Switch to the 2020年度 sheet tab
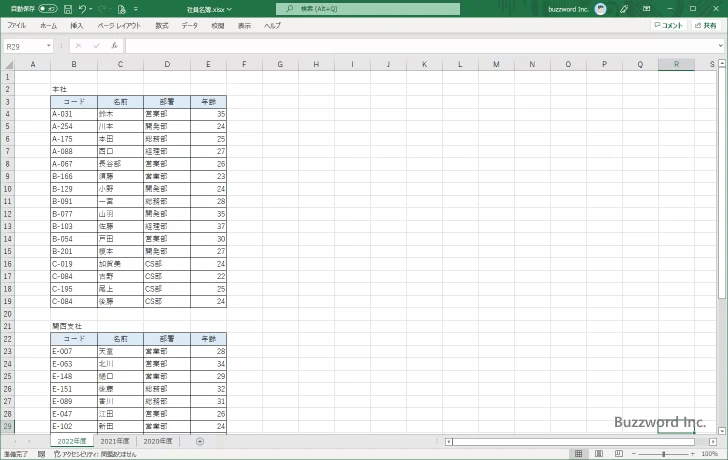This screenshot has height=460, width=728. [157, 441]
